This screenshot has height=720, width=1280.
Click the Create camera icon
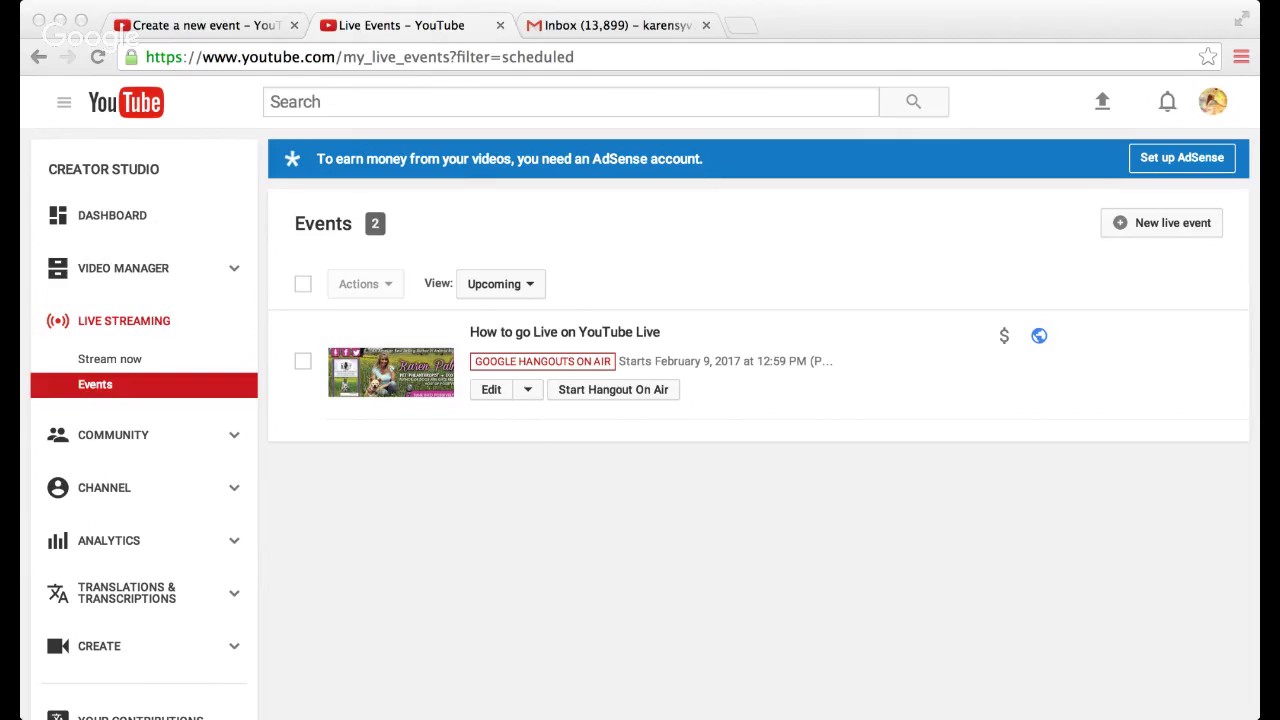coord(58,646)
